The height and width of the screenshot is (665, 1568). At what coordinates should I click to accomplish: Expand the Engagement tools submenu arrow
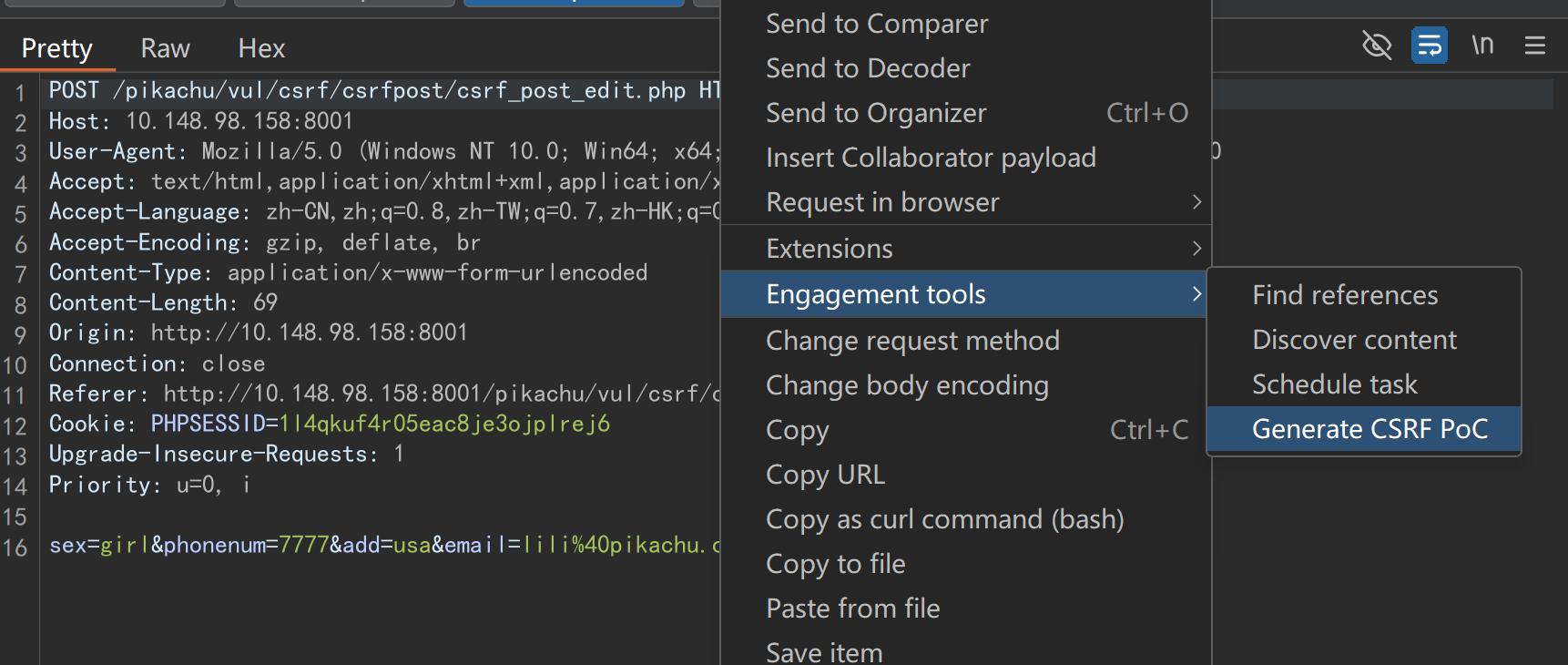tap(1196, 294)
